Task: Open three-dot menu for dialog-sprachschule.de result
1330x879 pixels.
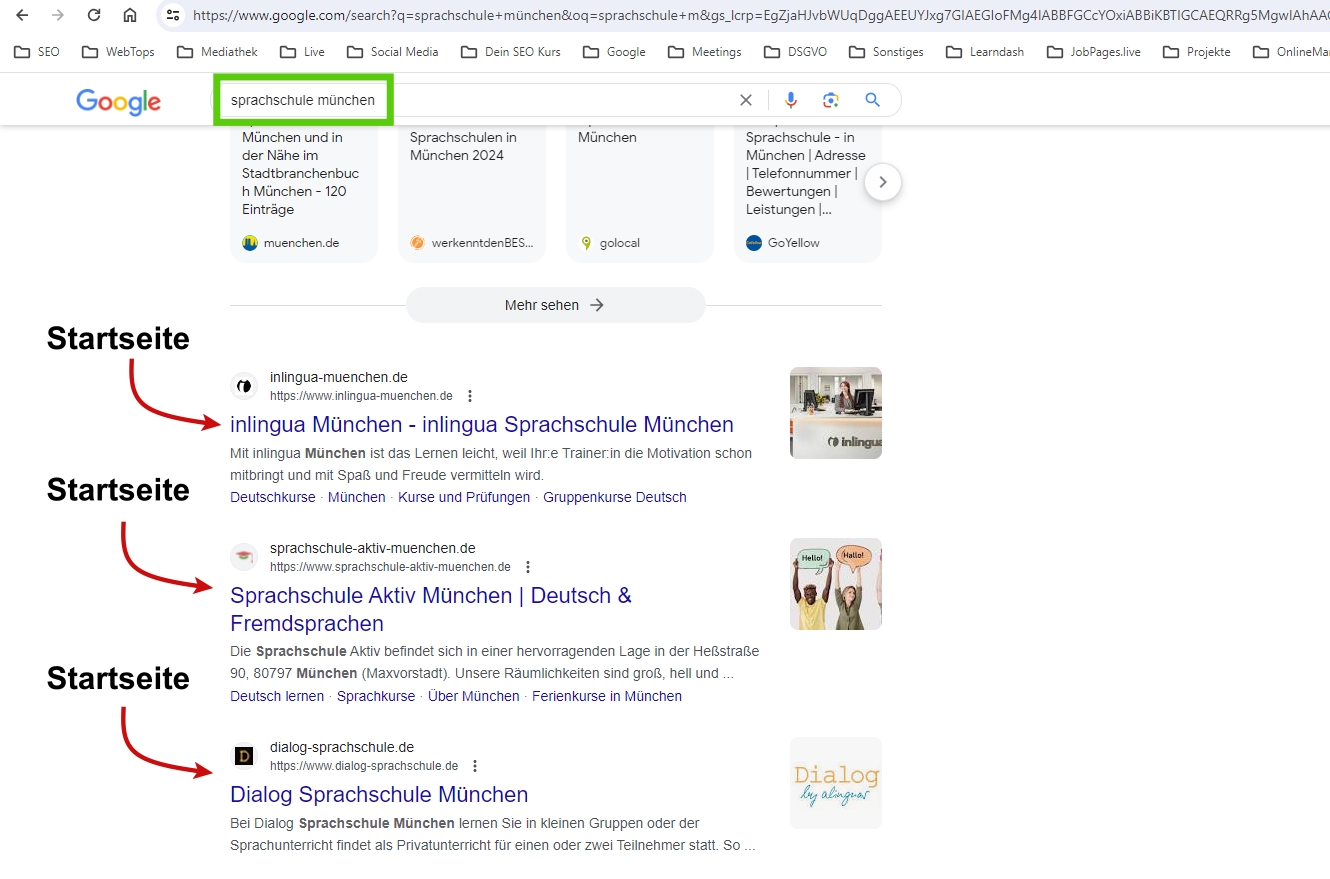Action: tap(475, 766)
